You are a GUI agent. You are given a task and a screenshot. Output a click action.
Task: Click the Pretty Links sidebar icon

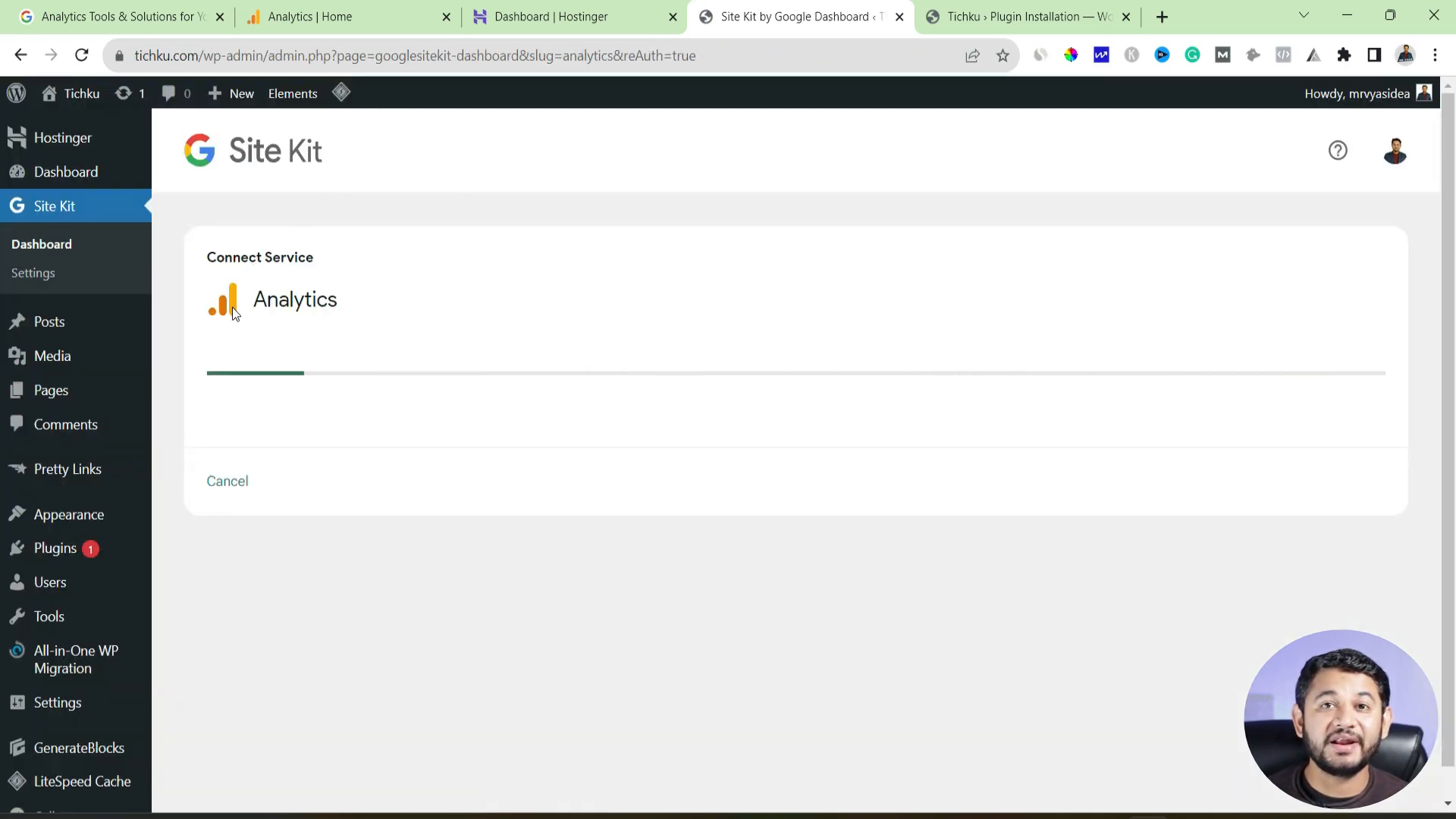coord(15,468)
